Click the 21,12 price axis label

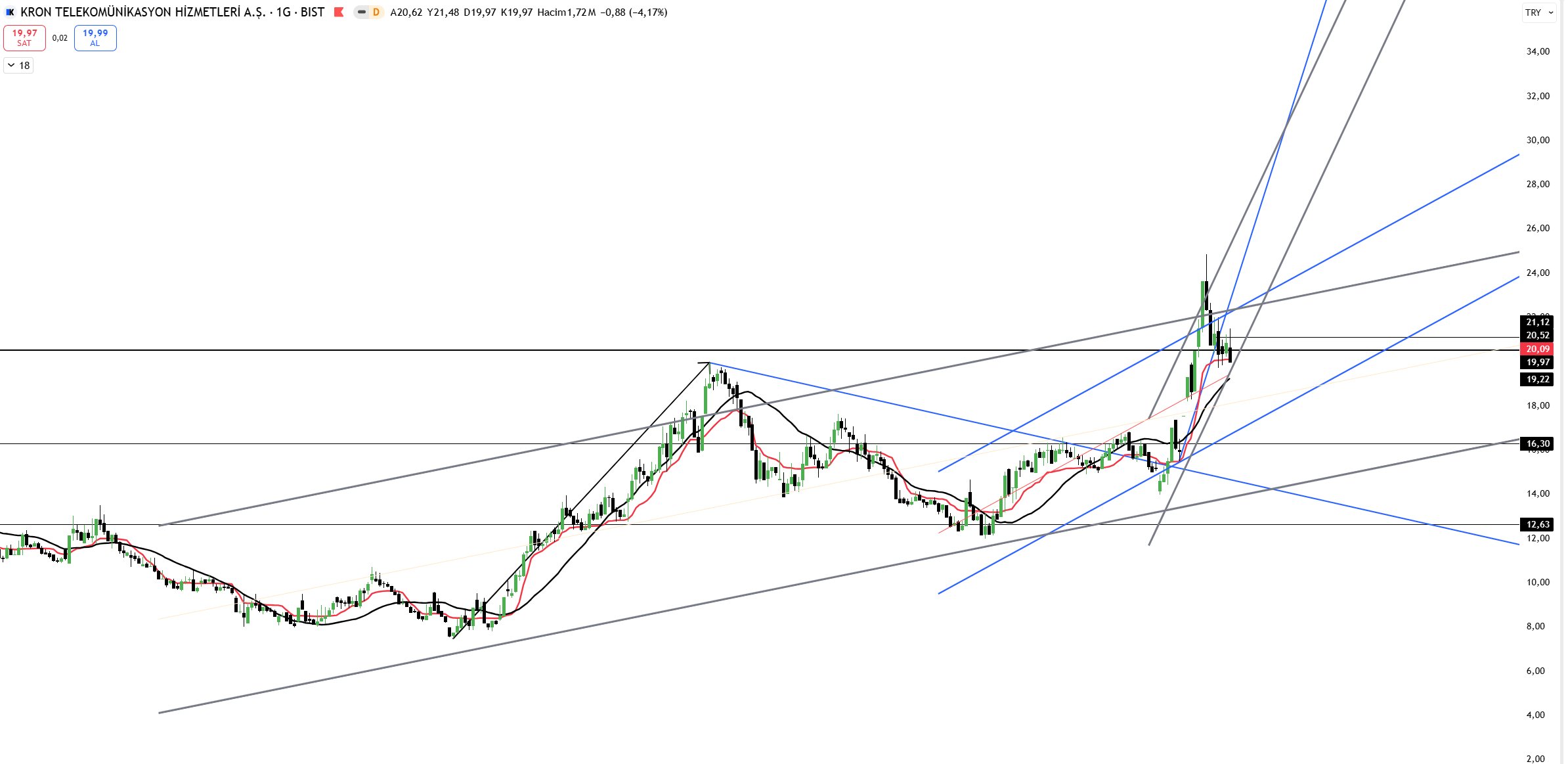[x=1537, y=322]
